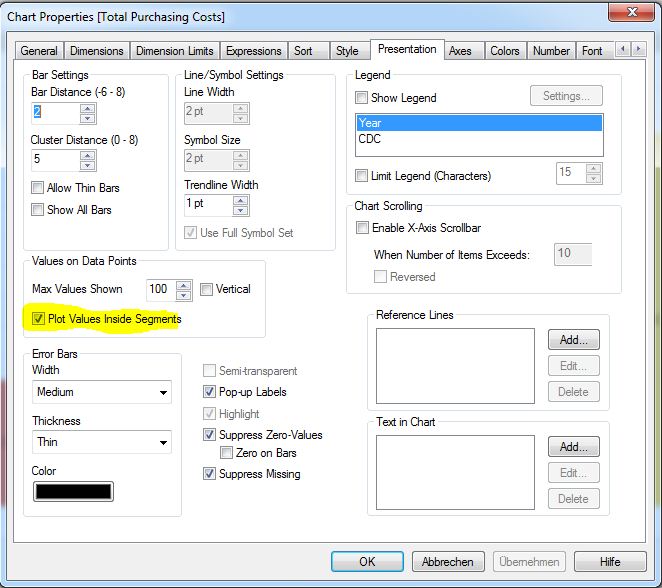662x588 pixels.
Task: Focus the Max Values Shown field
Action: (161, 290)
